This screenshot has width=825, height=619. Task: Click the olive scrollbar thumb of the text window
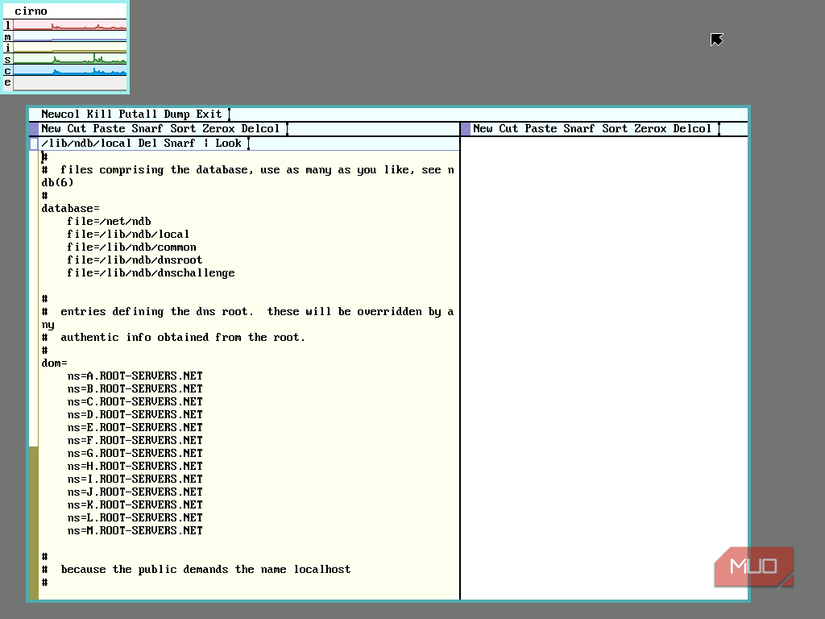(x=34, y=523)
